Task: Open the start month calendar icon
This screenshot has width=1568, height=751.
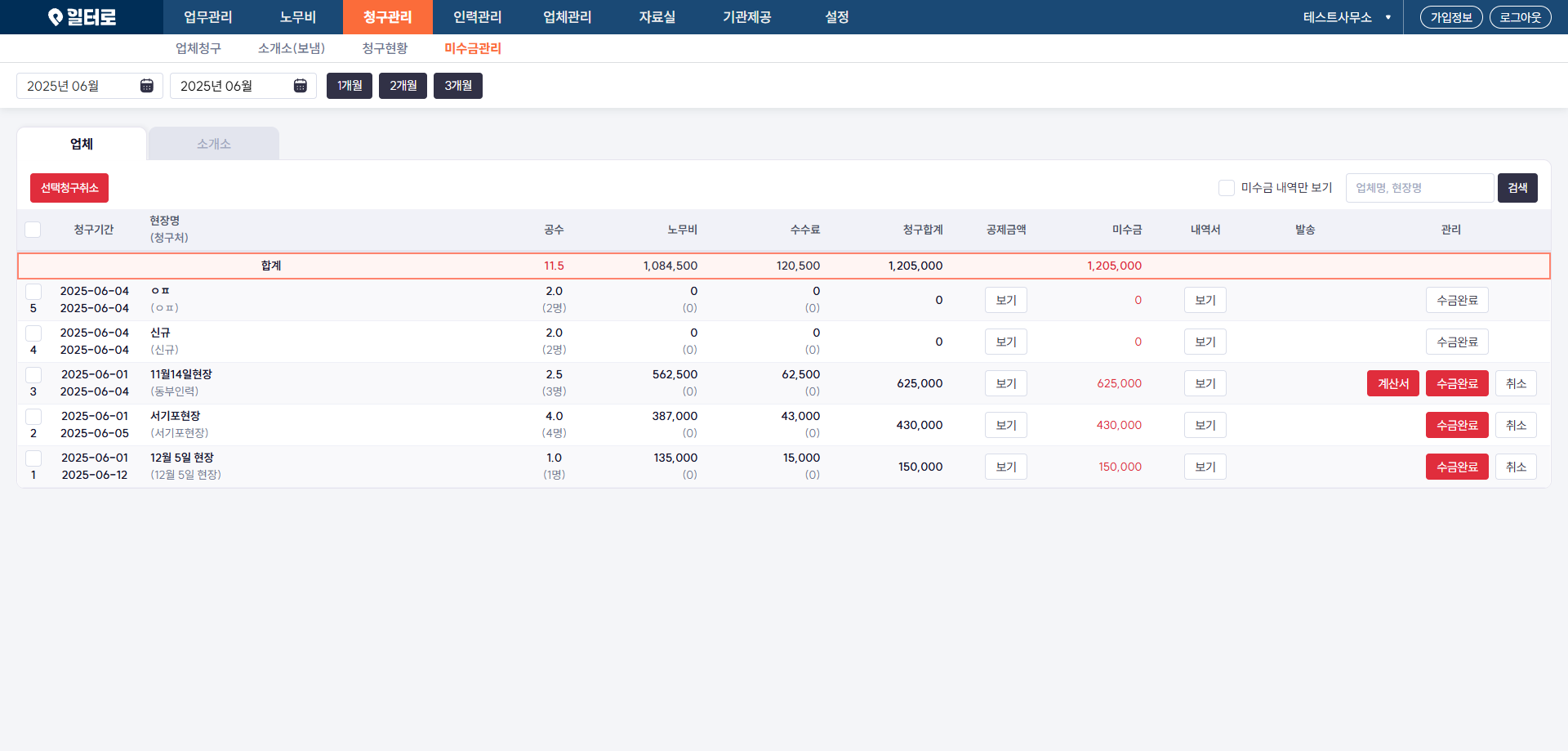Action: 147,86
